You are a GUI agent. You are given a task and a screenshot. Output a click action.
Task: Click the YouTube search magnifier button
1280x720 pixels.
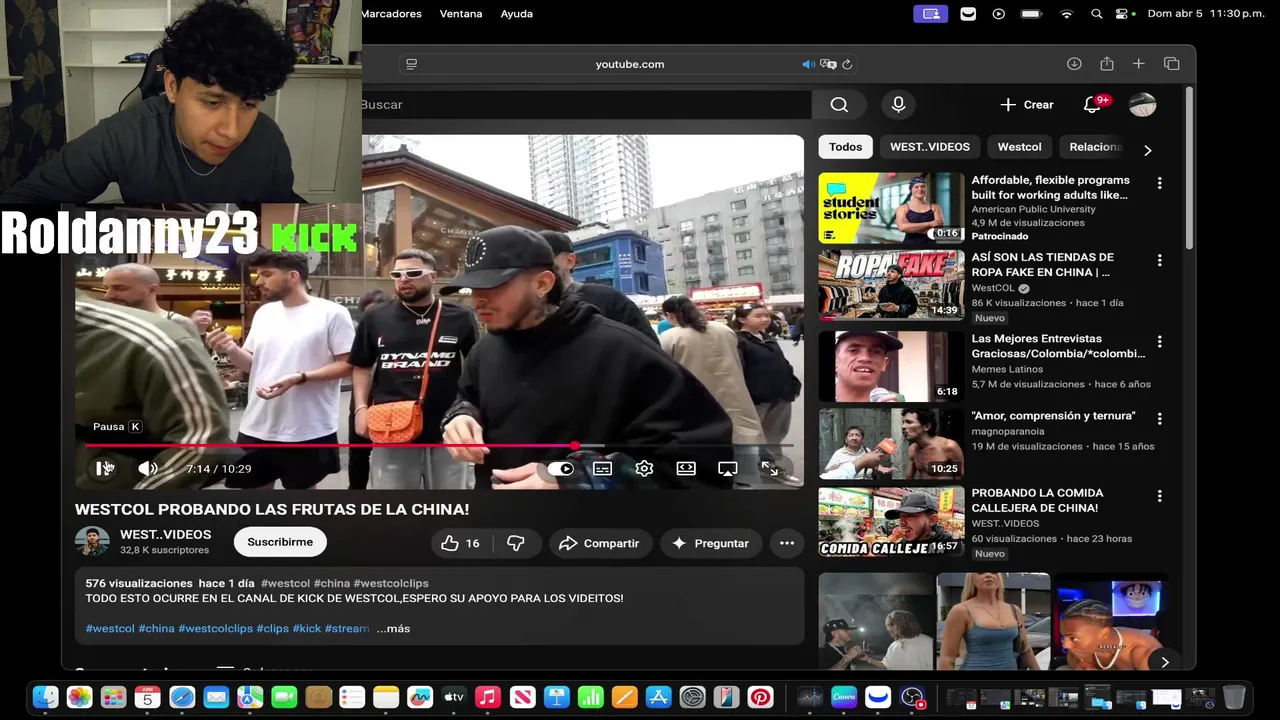(x=839, y=104)
